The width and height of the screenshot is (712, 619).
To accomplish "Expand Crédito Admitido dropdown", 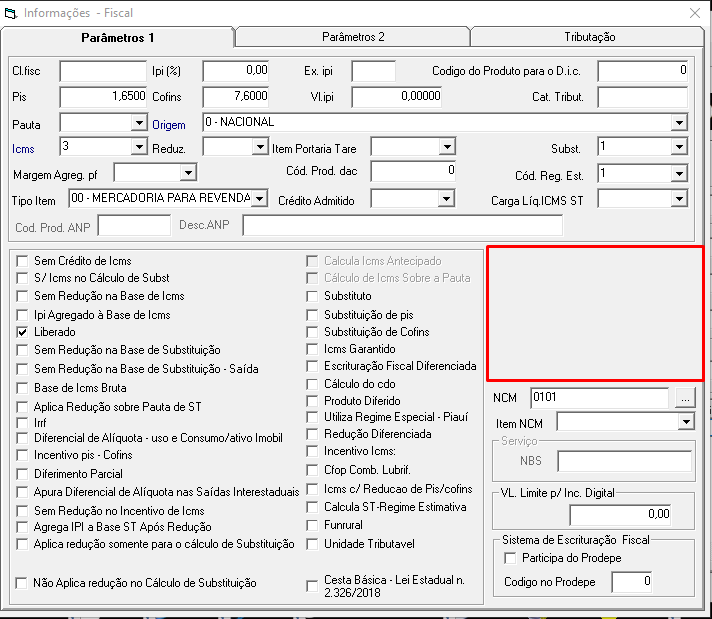I will click(x=446, y=198).
